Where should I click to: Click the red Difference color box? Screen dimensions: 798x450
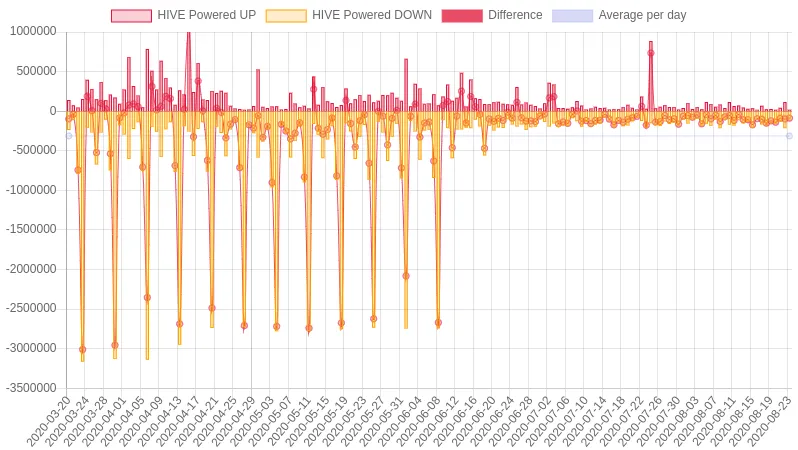pos(462,16)
